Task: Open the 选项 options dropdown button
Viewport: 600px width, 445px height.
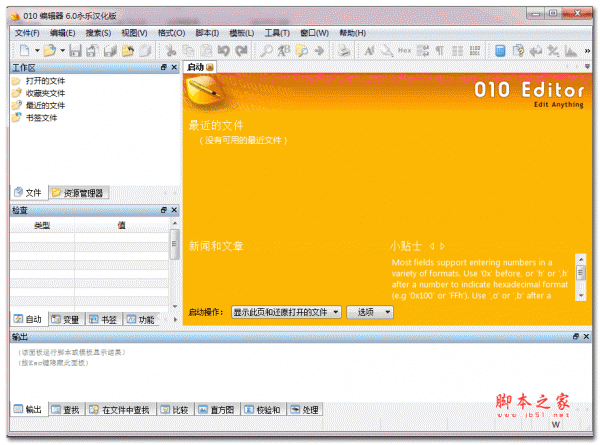Action: (x=370, y=312)
